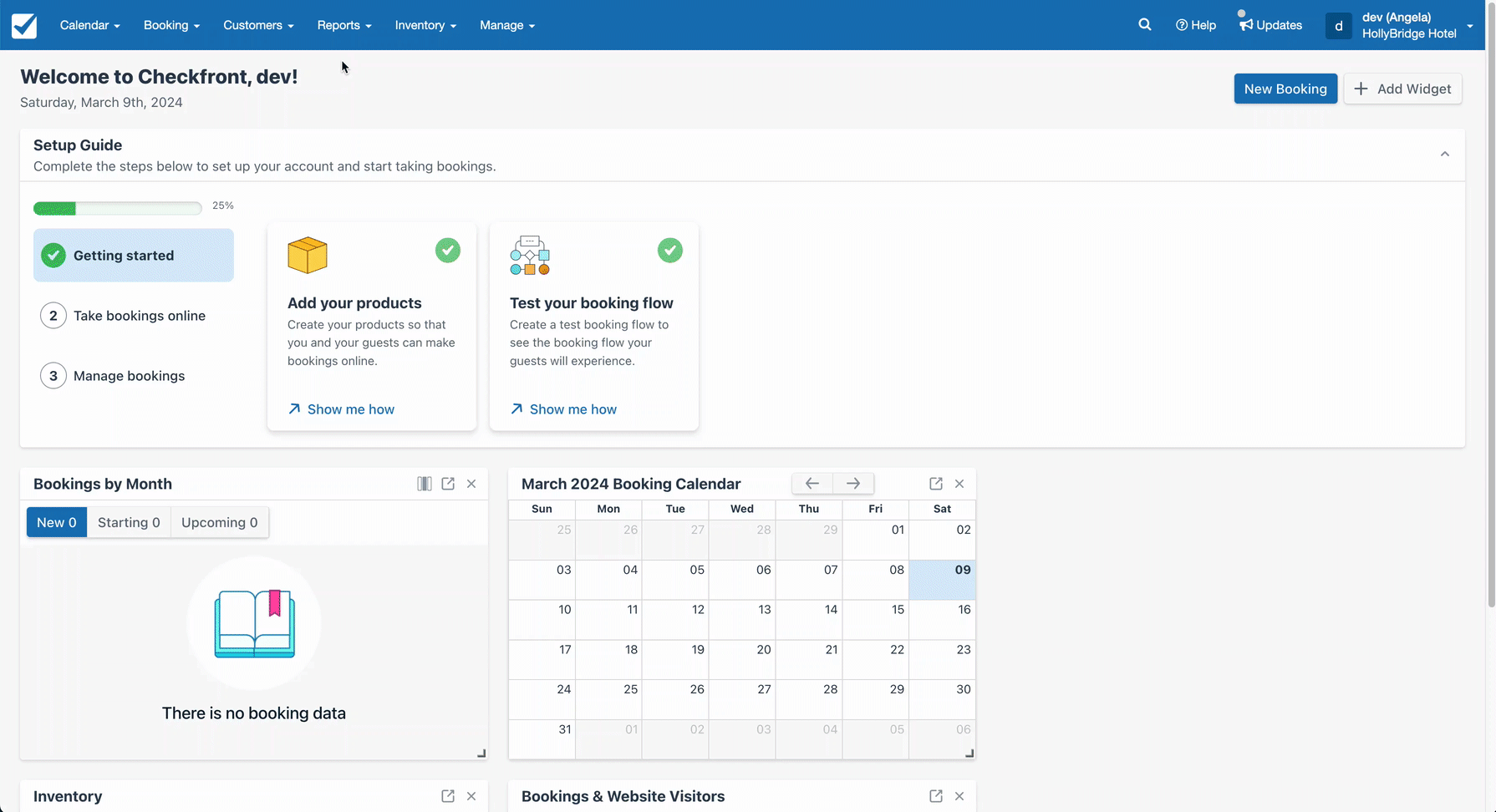Image resolution: width=1496 pixels, height=812 pixels.
Task: Click the open book no-data illustration
Action: click(x=255, y=624)
